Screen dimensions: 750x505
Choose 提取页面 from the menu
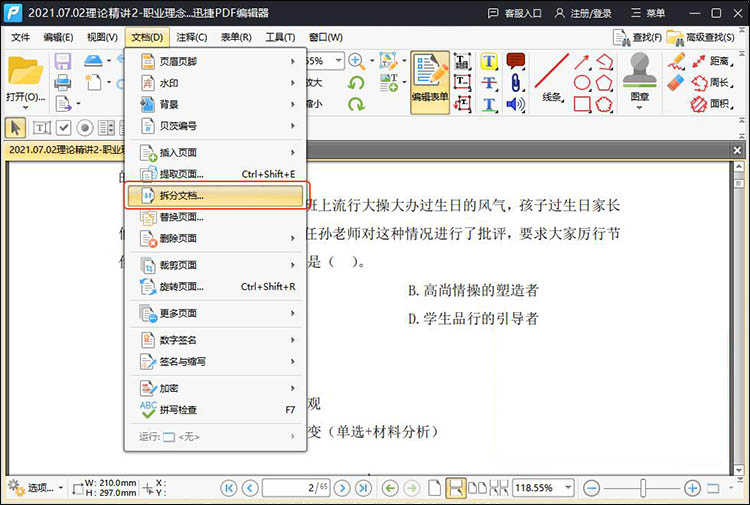click(x=217, y=174)
